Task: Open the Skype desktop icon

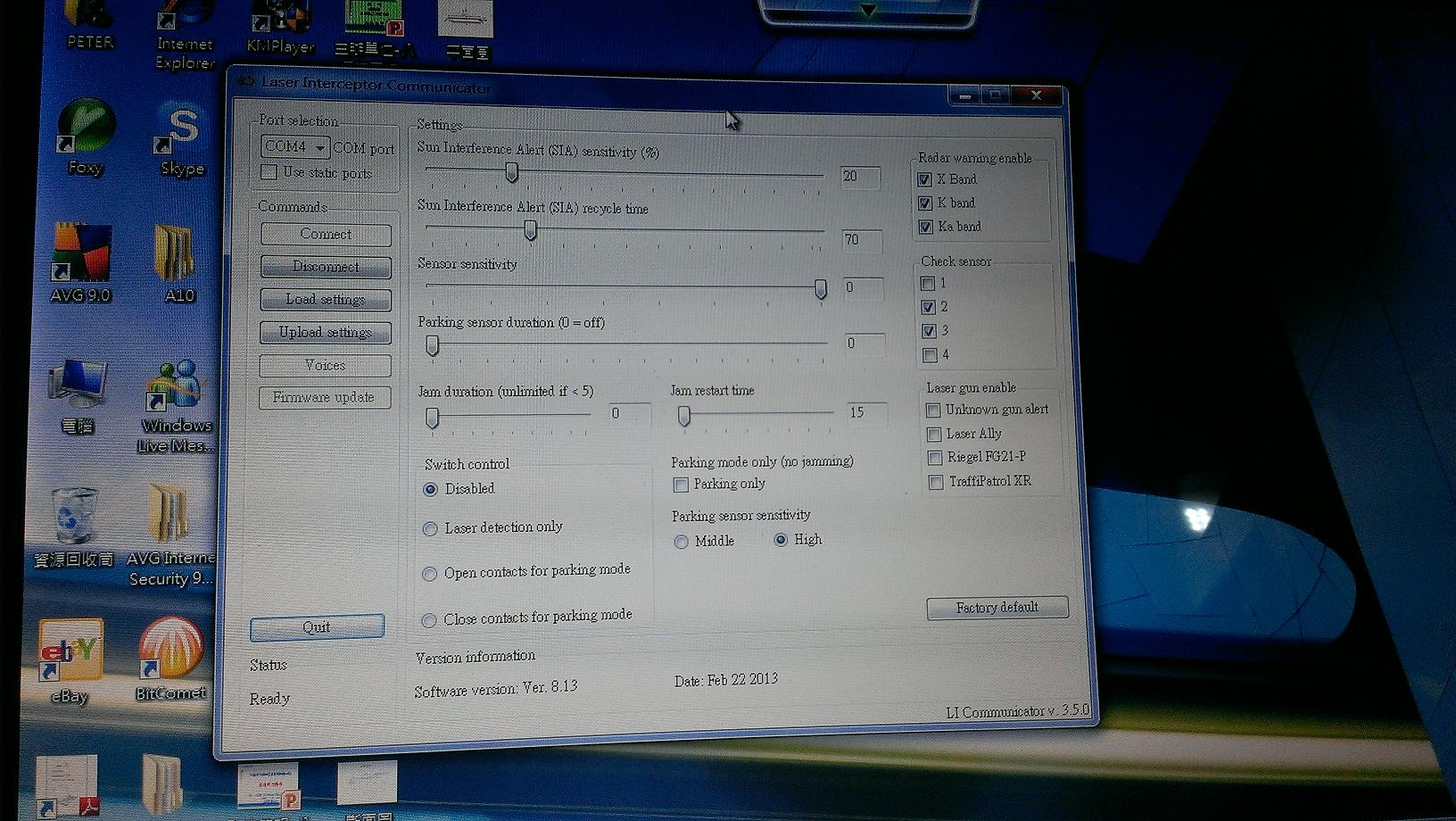Action: pos(182,134)
